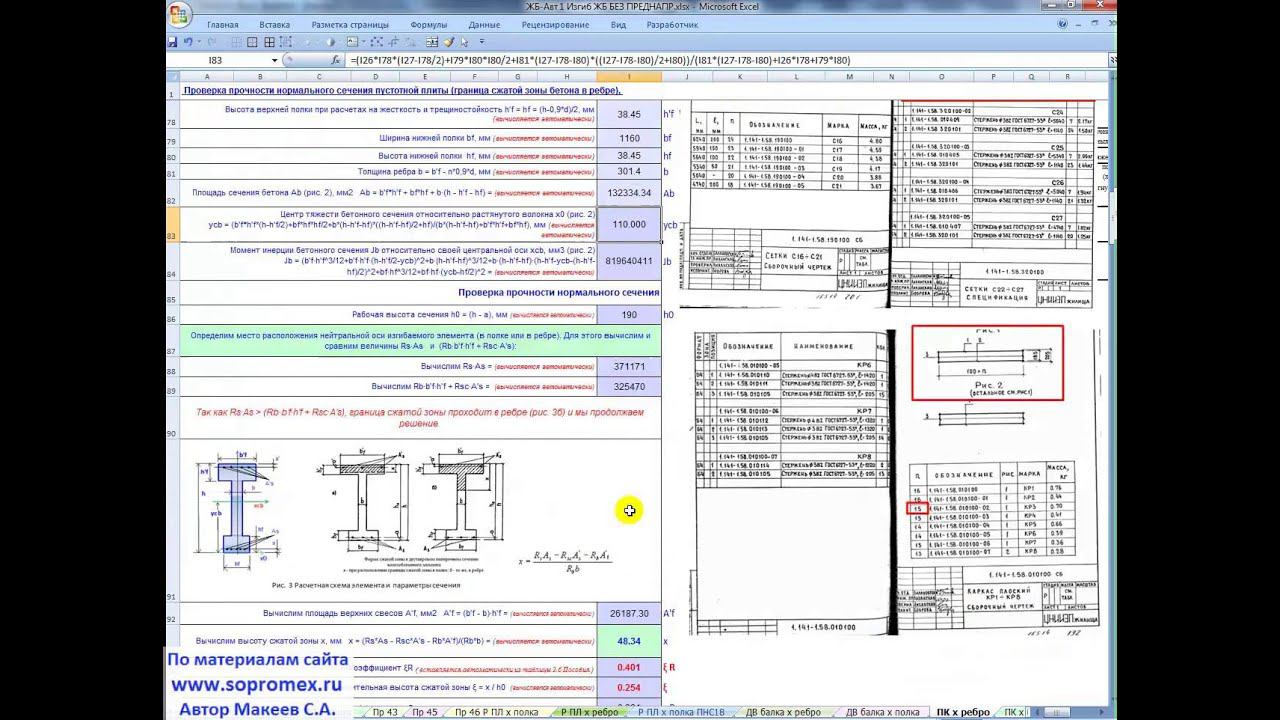Screen dimensions: 1280x720
Task: Open the Вид ribbon tab
Action: [618, 24]
